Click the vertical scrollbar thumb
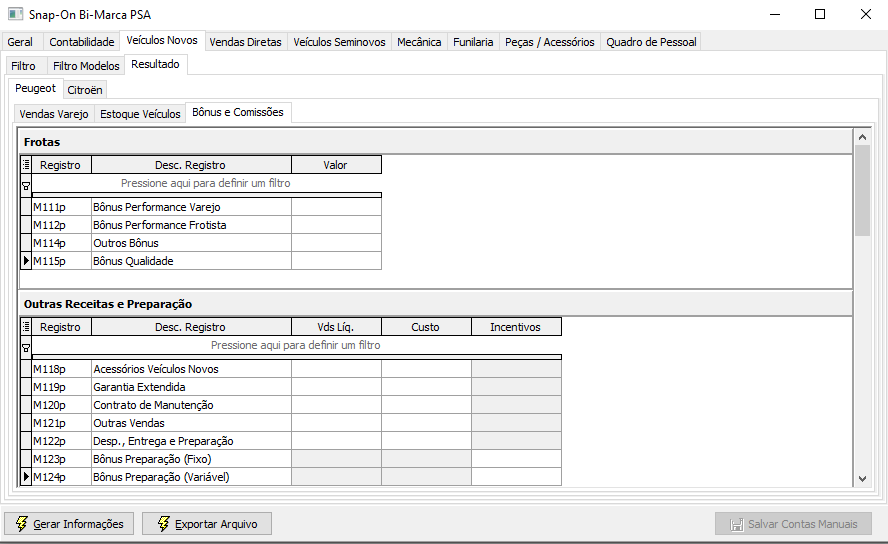This screenshot has height=544, width=888. (x=862, y=190)
